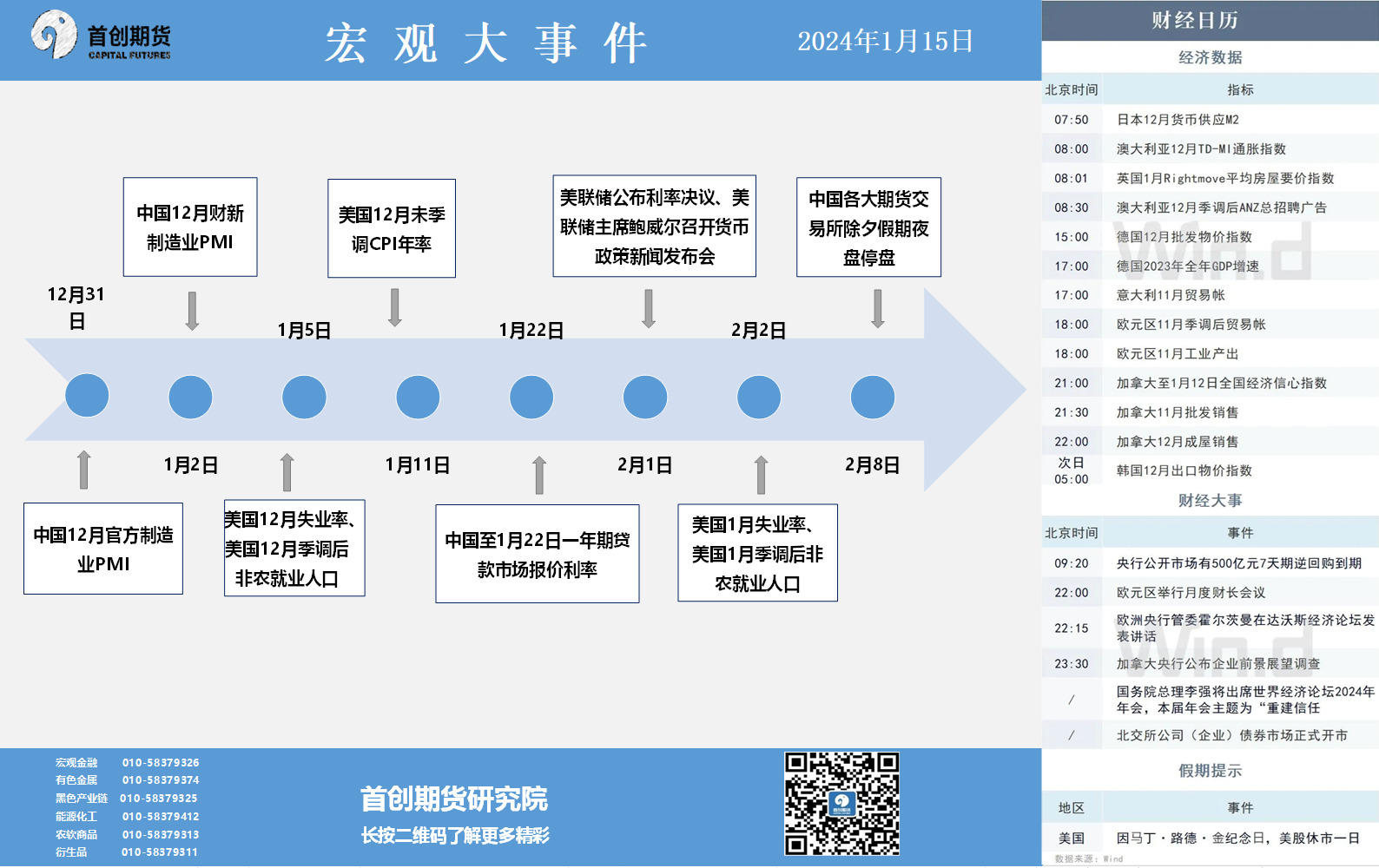Click the 假期提示 section heading
The image size is (1379, 868).
tap(1211, 771)
